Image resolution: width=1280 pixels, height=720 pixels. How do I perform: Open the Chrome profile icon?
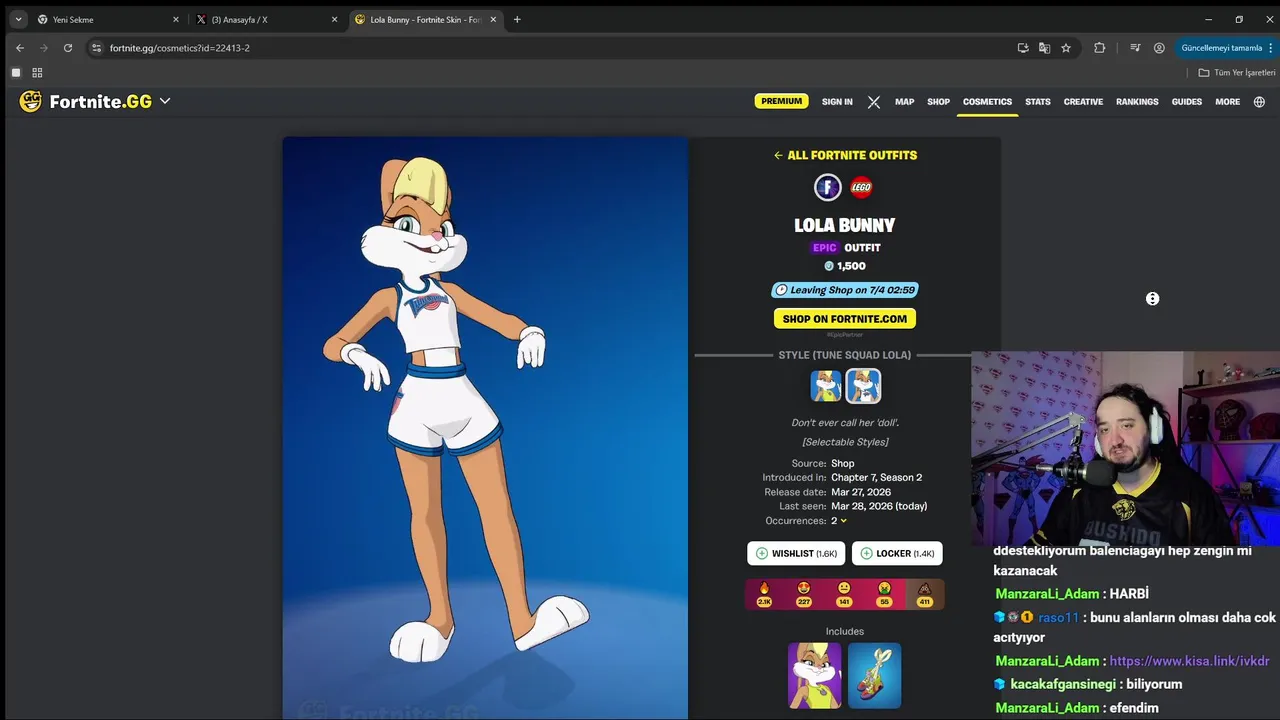pyautogui.click(x=1159, y=48)
